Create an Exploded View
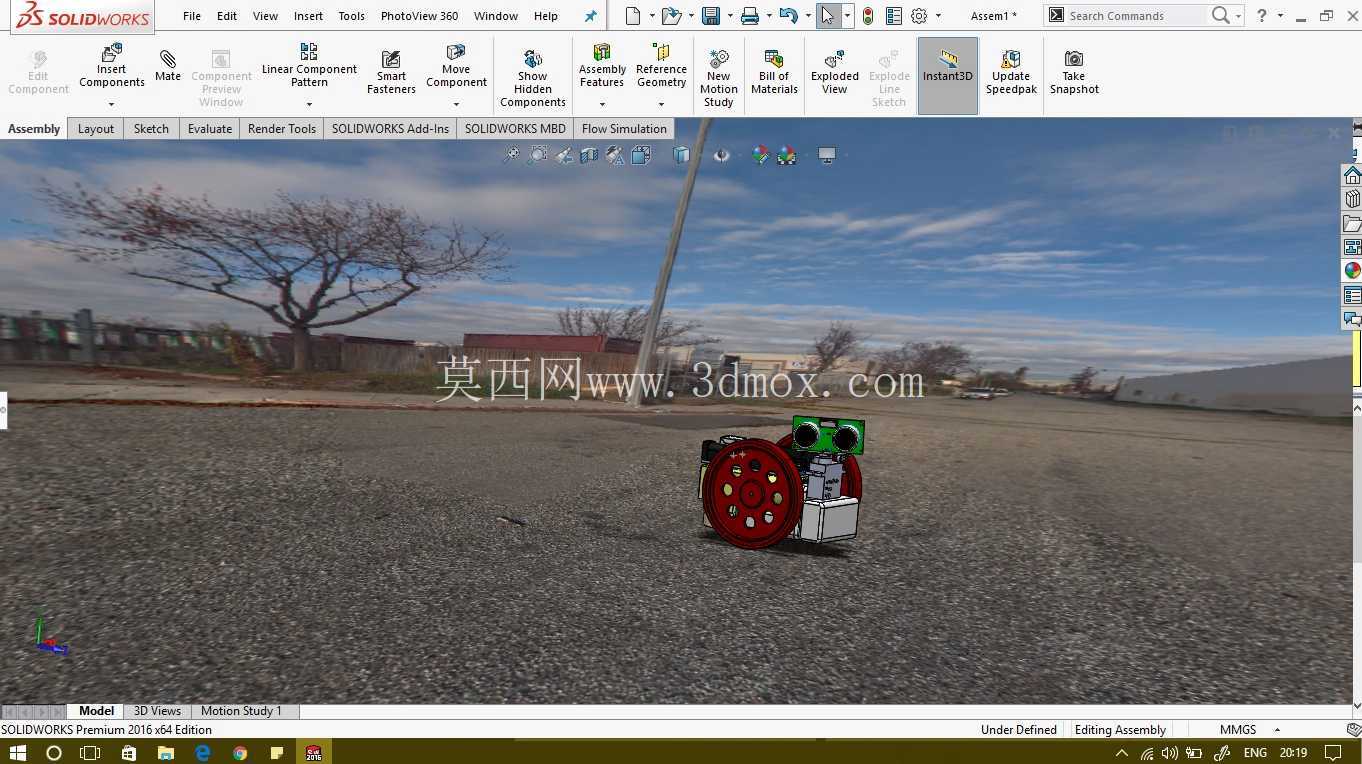Image resolution: width=1362 pixels, height=764 pixels. [x=835, y=72]
